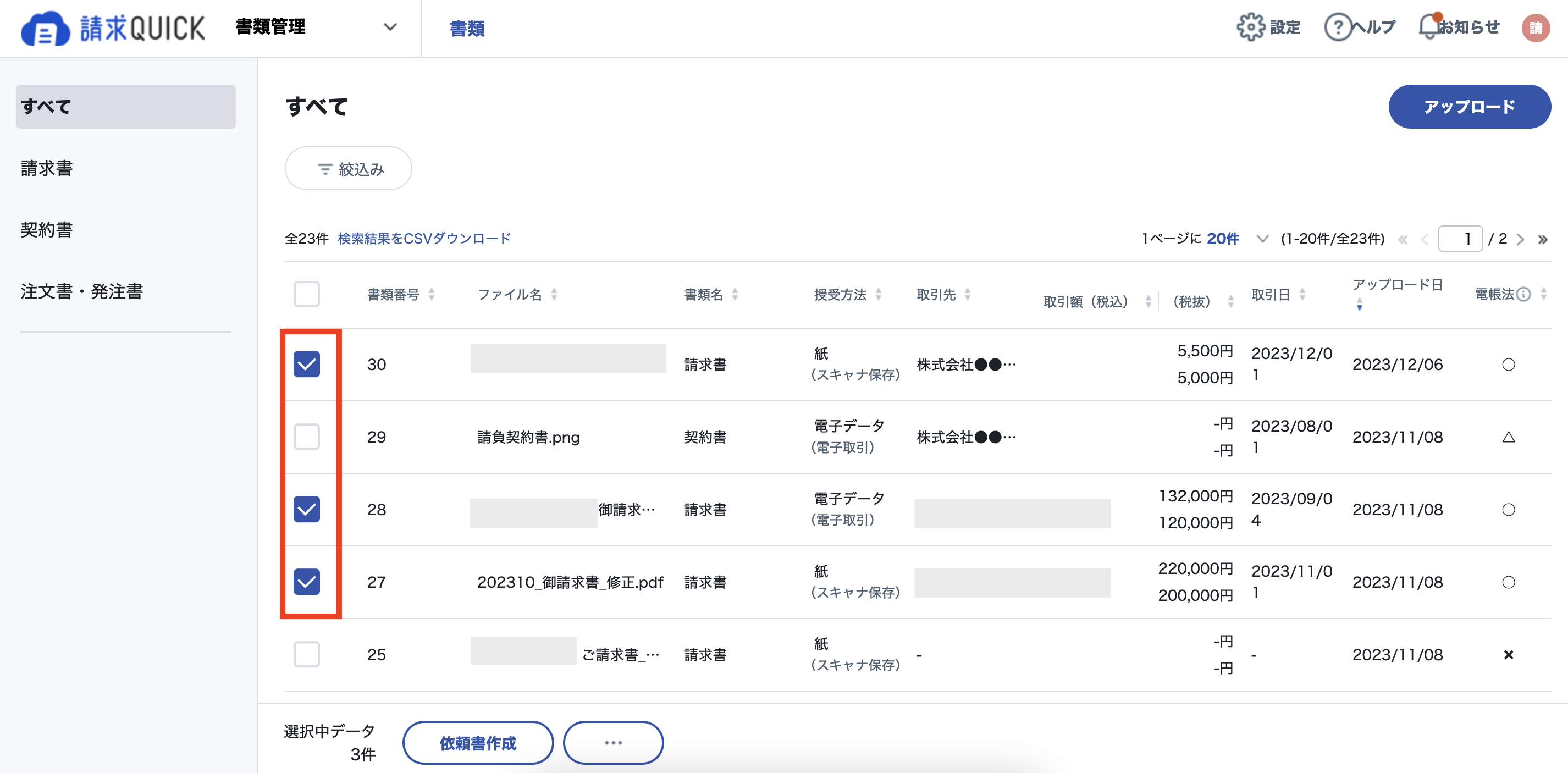Viewport: 1568px width, 773px height.
Task: Click 契約書 type in row 29
Action: click(705, 437)
